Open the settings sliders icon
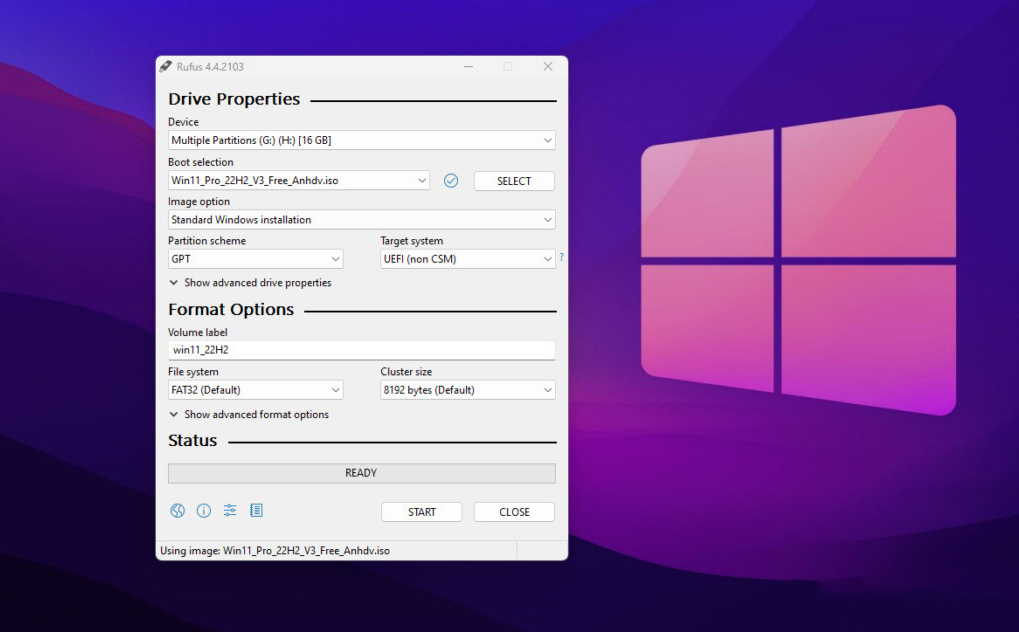 coord(230,511)
